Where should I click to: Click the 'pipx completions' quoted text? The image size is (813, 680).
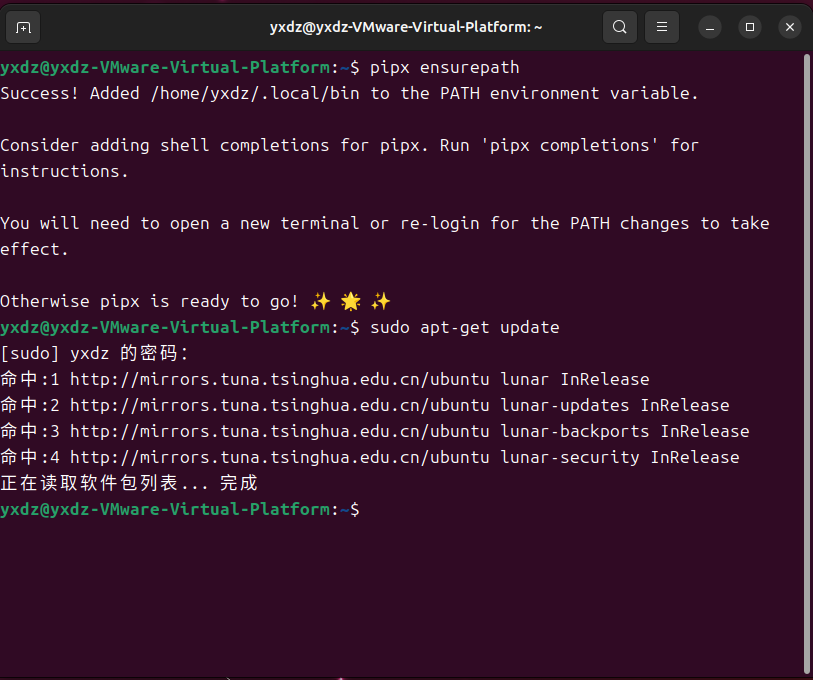click(569, 145)
